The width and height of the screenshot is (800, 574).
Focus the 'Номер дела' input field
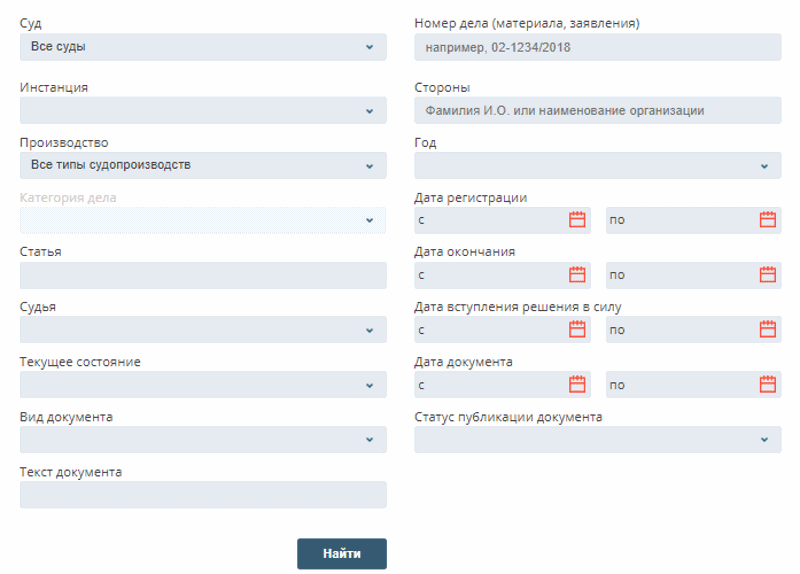tap(597, 47)
